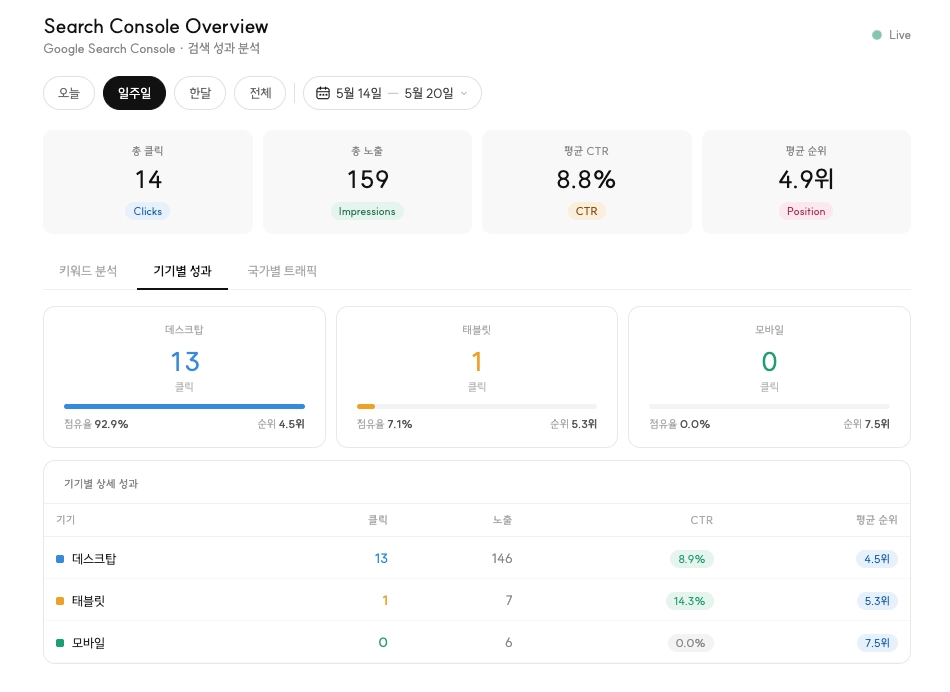Click the 4.5위 rank badge in table

coord(877,559)
